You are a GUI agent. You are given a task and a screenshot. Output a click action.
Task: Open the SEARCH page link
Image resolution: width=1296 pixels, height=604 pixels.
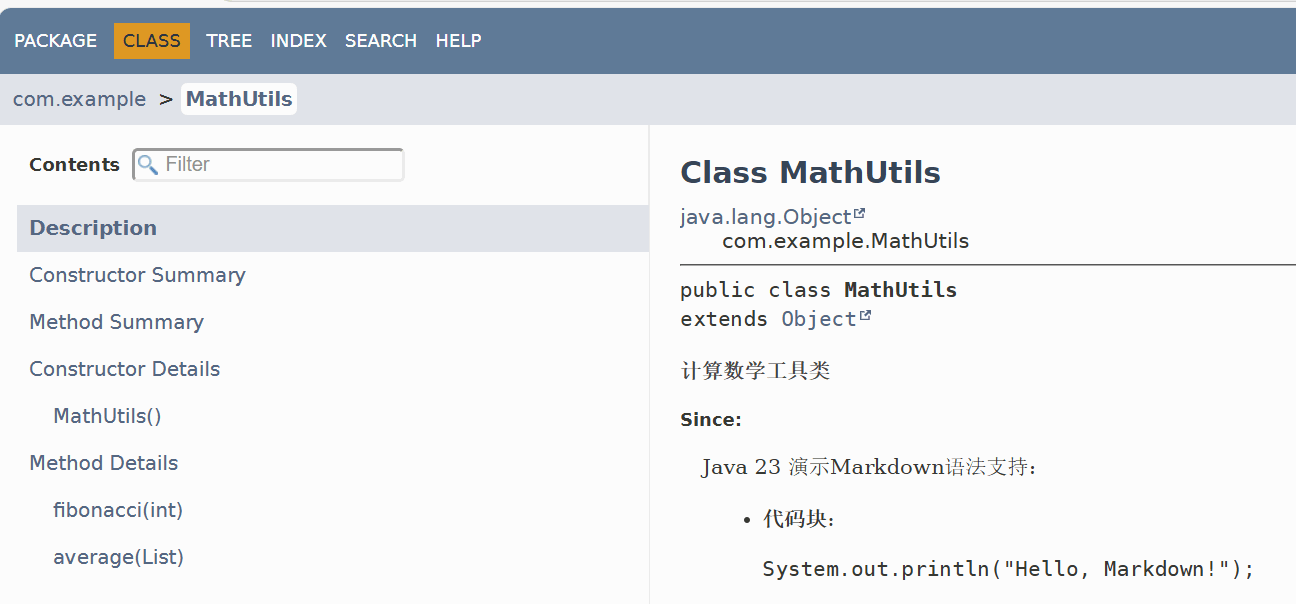[381, 41]
